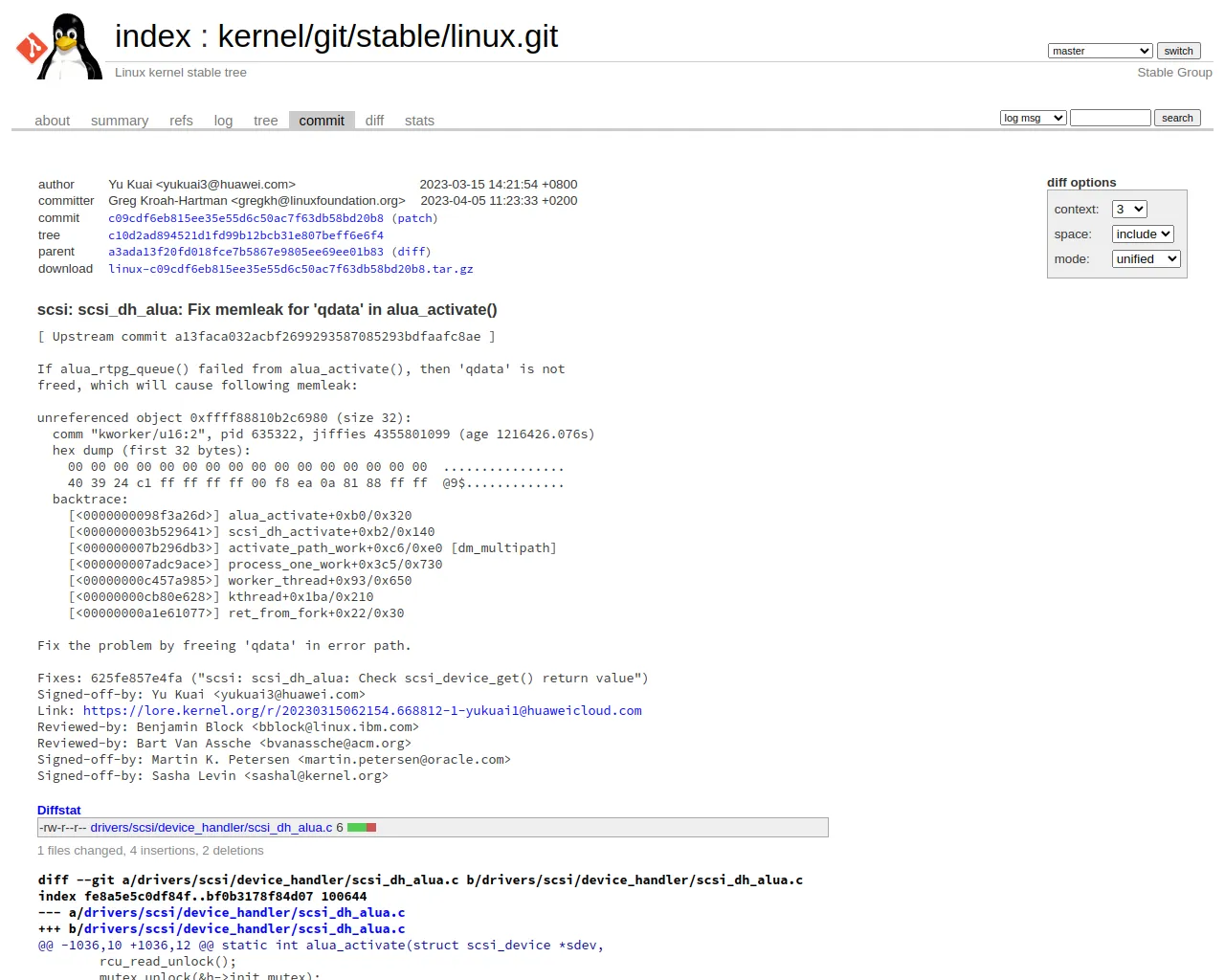Open the space include dropdown
The width and height of the screenshot is (1225, 980).
tap(1143, 234)
